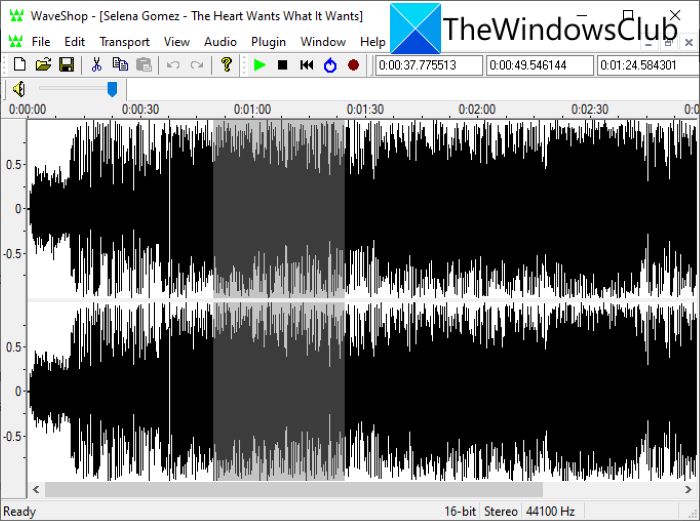Click the Ready status text
This screenshot has height=521, width=700.
click(20, 511)
